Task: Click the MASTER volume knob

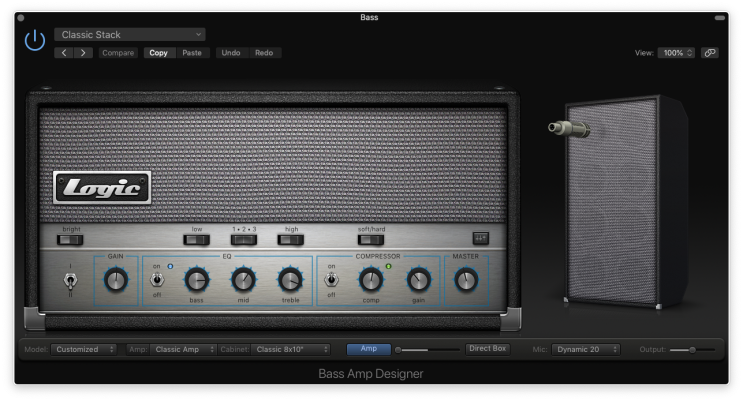Action: [x=465, y=280]
